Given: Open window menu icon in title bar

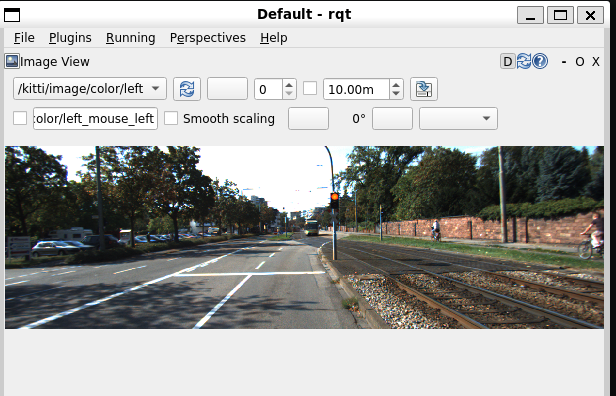Looking at the screenshot, I should (x=12, y=15).
